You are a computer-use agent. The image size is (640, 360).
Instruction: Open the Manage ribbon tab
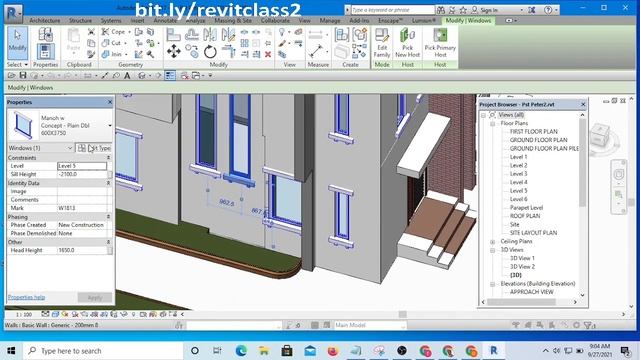coord(330,20)
